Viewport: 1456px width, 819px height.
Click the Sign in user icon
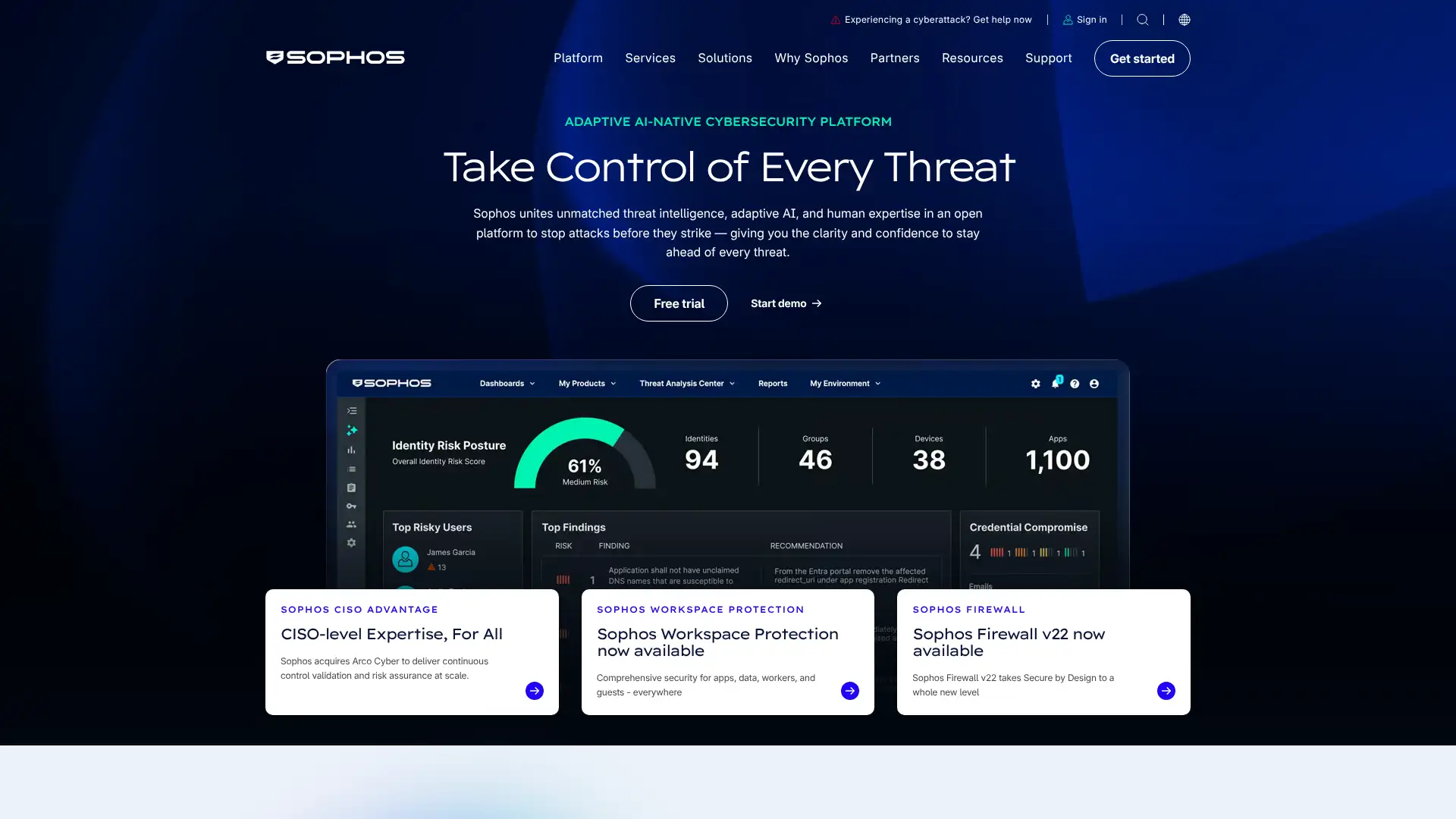[1068, 20]
